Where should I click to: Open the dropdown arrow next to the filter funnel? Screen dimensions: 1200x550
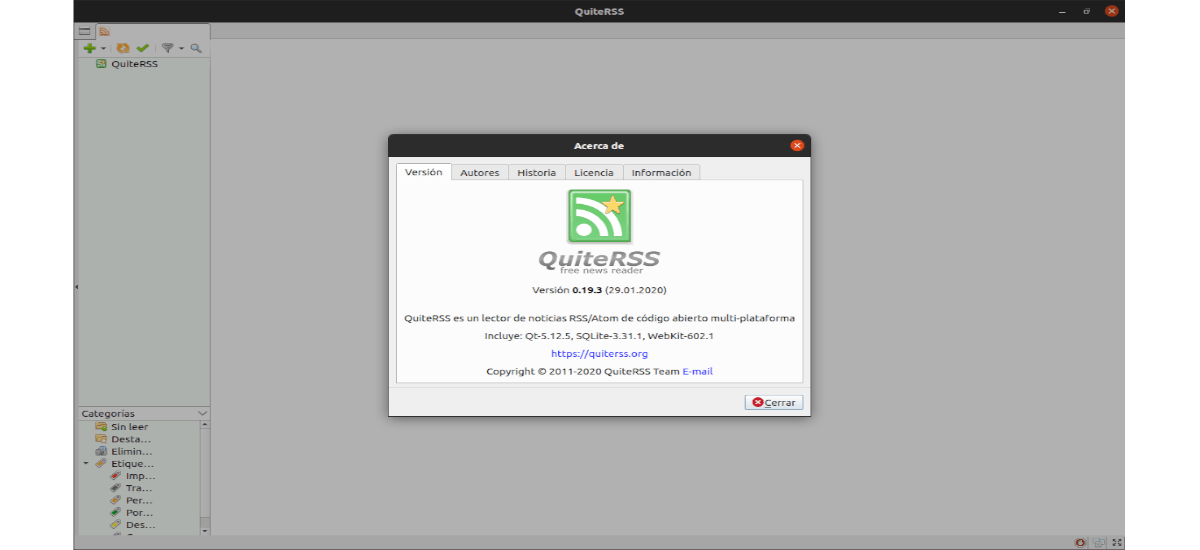tap(181, 48)
